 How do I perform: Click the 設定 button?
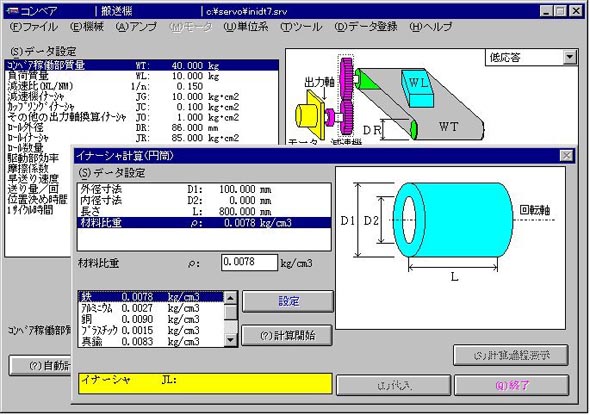click(288, 301)
